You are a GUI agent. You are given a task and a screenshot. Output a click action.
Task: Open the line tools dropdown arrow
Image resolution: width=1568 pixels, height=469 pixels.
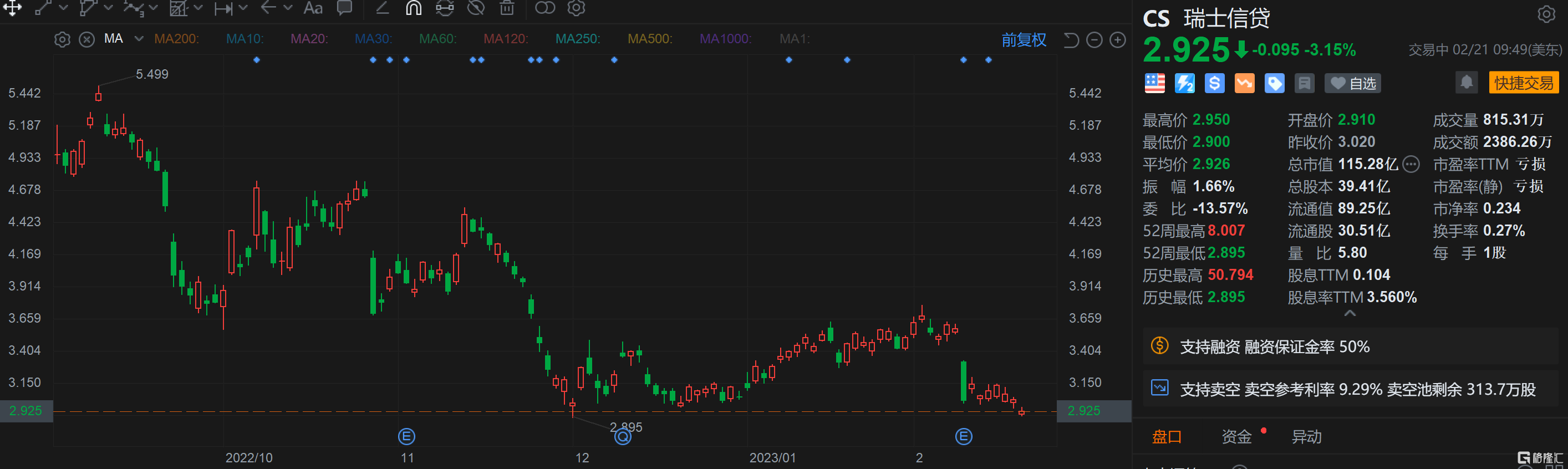pyautogui.click(x=63, y=8)
